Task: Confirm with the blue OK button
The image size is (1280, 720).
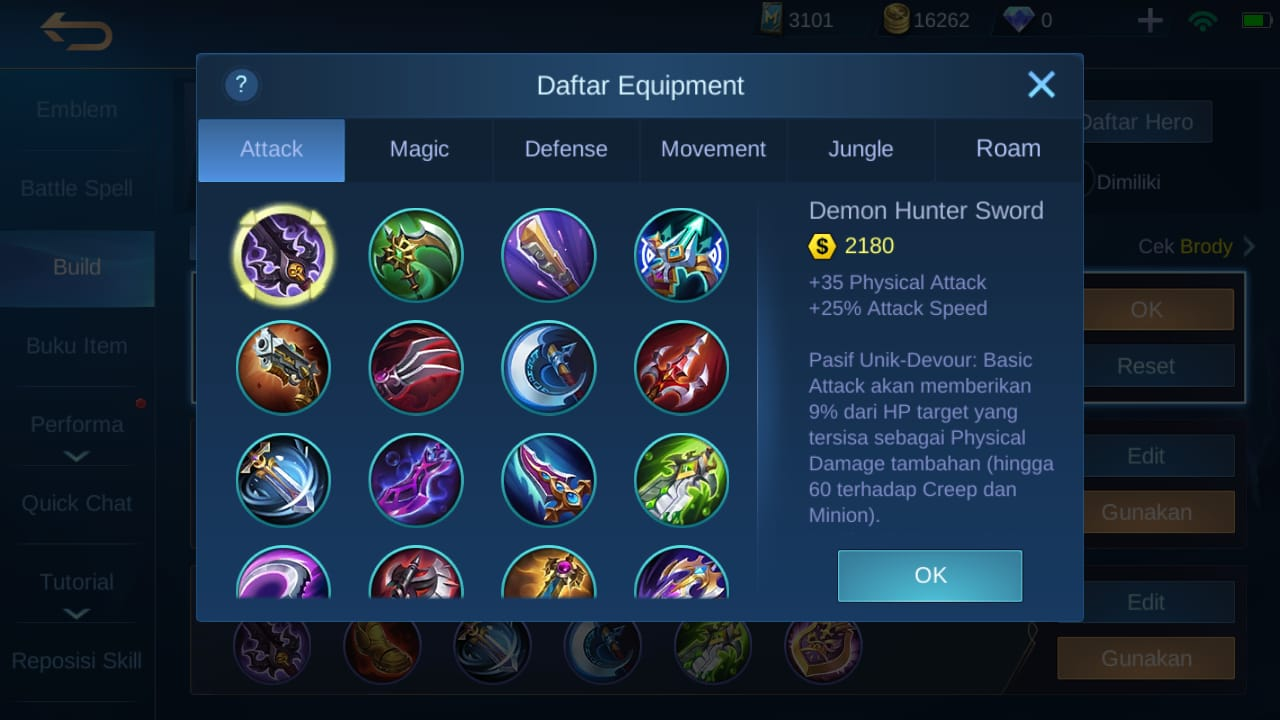Action: [x=930, y=575]
